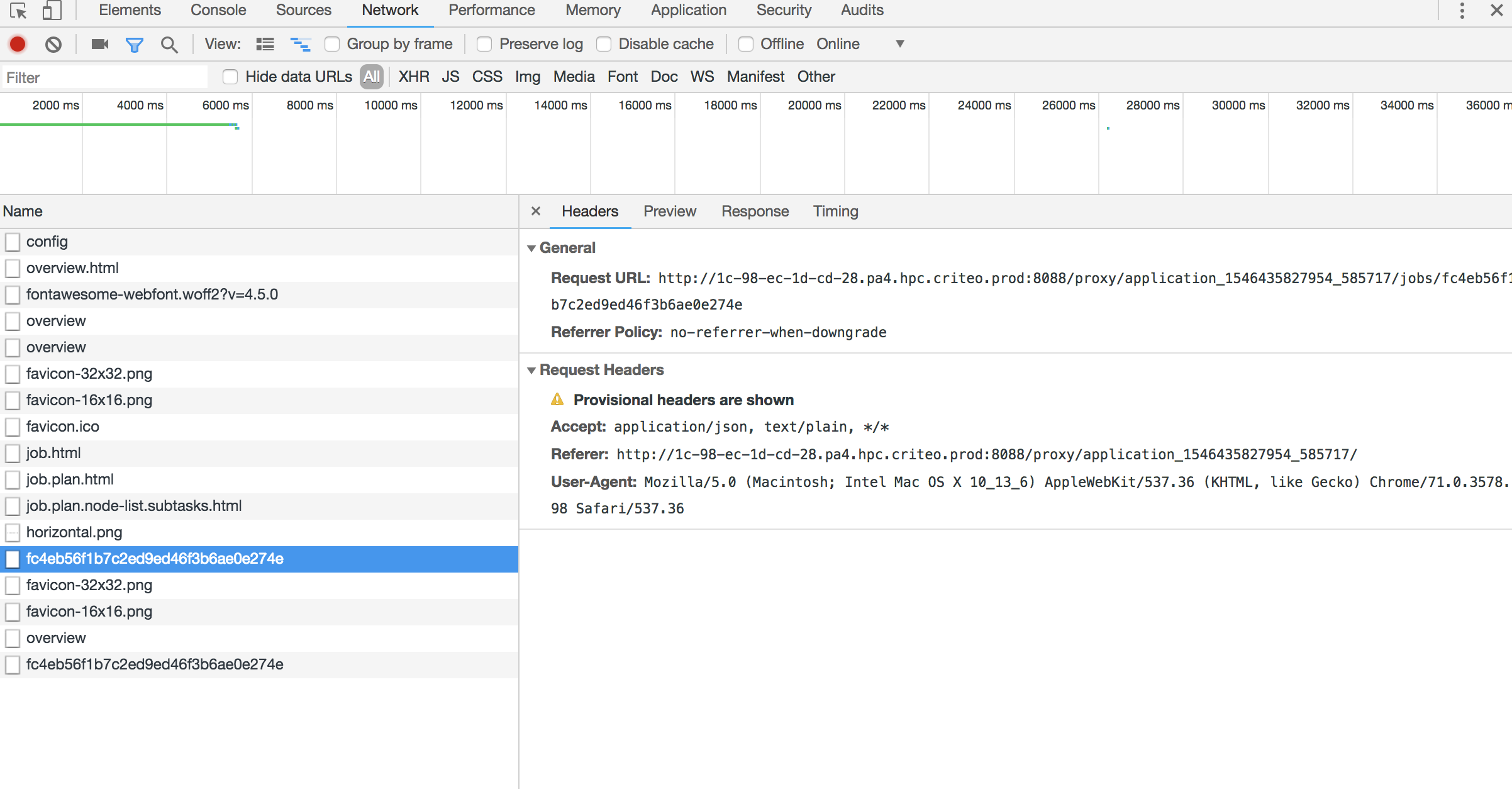Collapse the Request Headers section
The width and height of the screenshot is (1512, 789).
(x=532, y=370)
